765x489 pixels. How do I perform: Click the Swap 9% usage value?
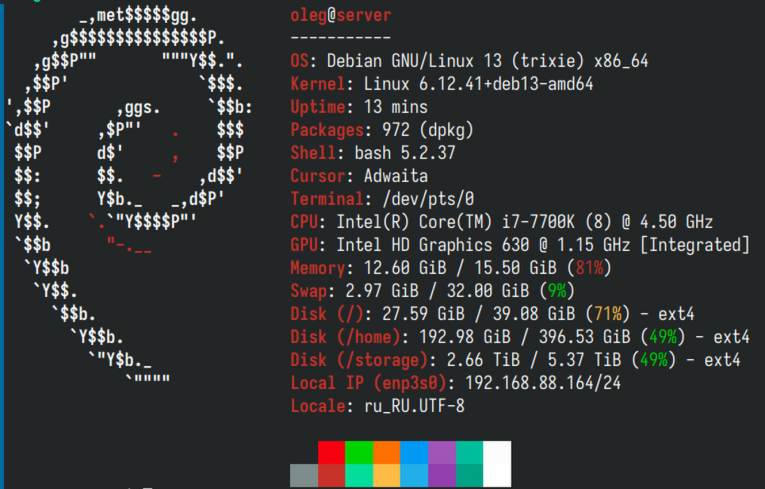click(x=557, y=291)
